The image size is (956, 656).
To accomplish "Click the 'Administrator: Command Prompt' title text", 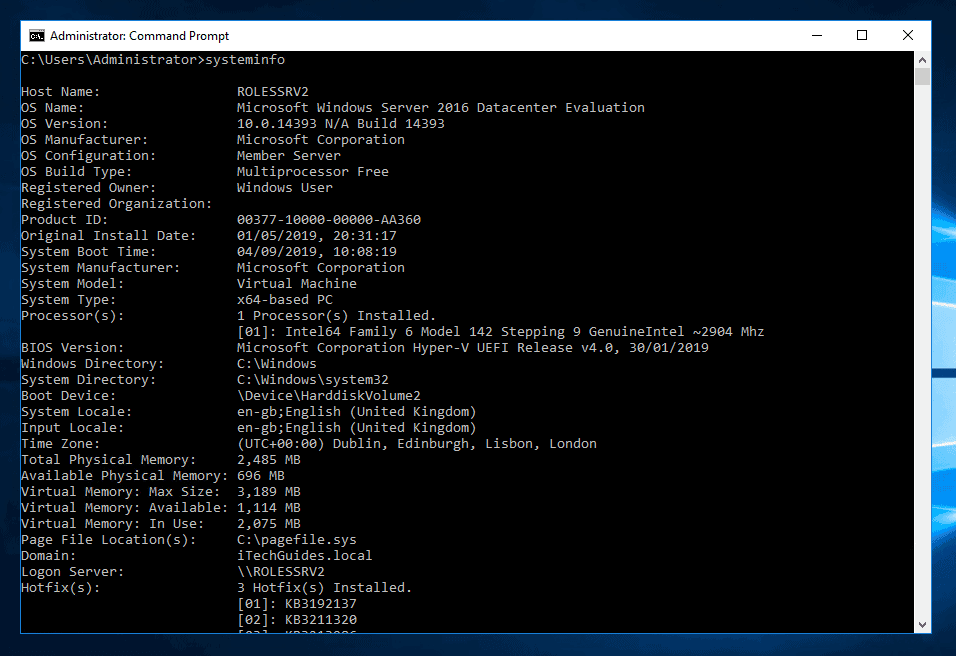I will (x=139, y=36).
